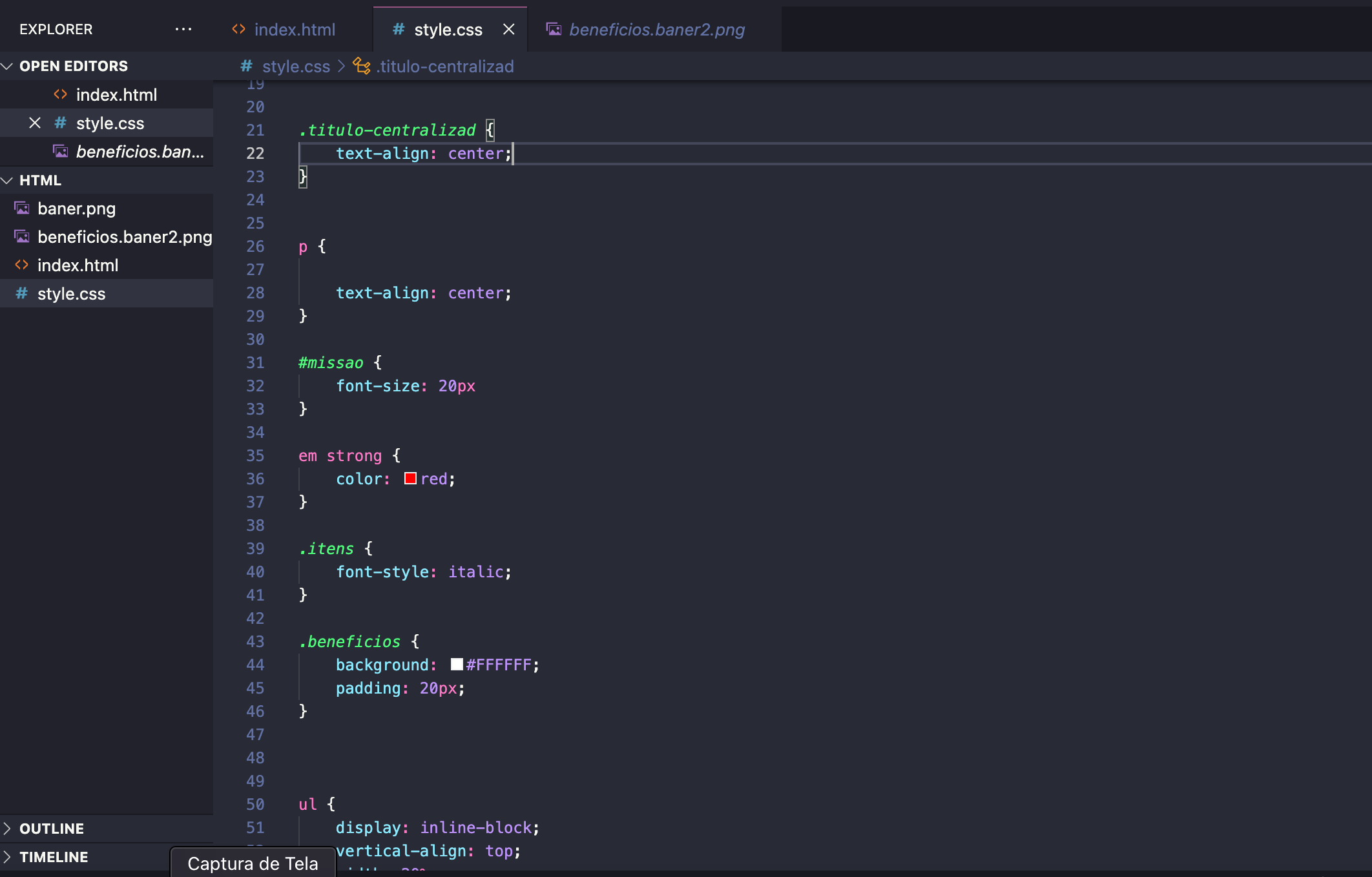The height and width of the screenshot is (877, 1372).
Task: Click hash icon in Open Editors style.css row
Action: (60, 123)
